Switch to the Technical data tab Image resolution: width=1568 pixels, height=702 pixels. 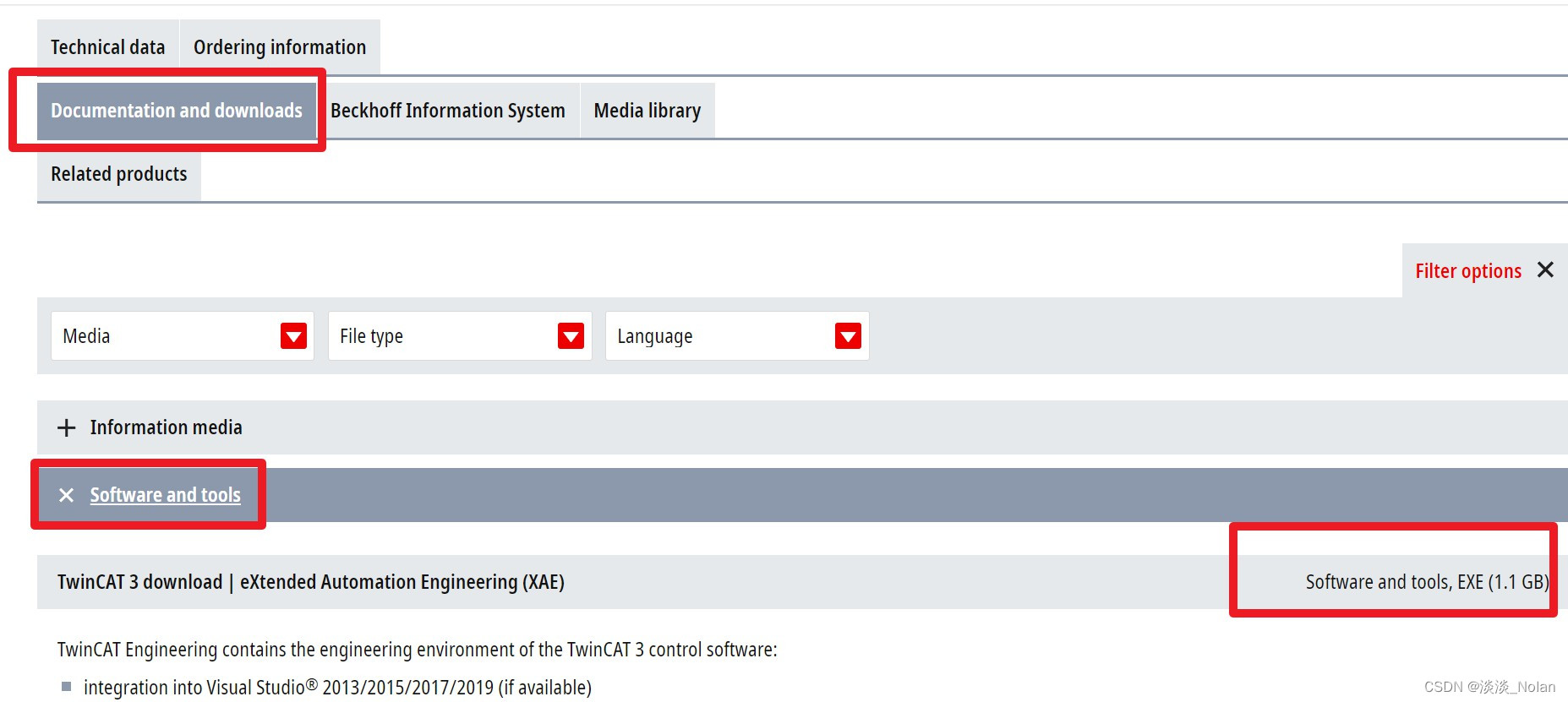click(x=108, y=47)
